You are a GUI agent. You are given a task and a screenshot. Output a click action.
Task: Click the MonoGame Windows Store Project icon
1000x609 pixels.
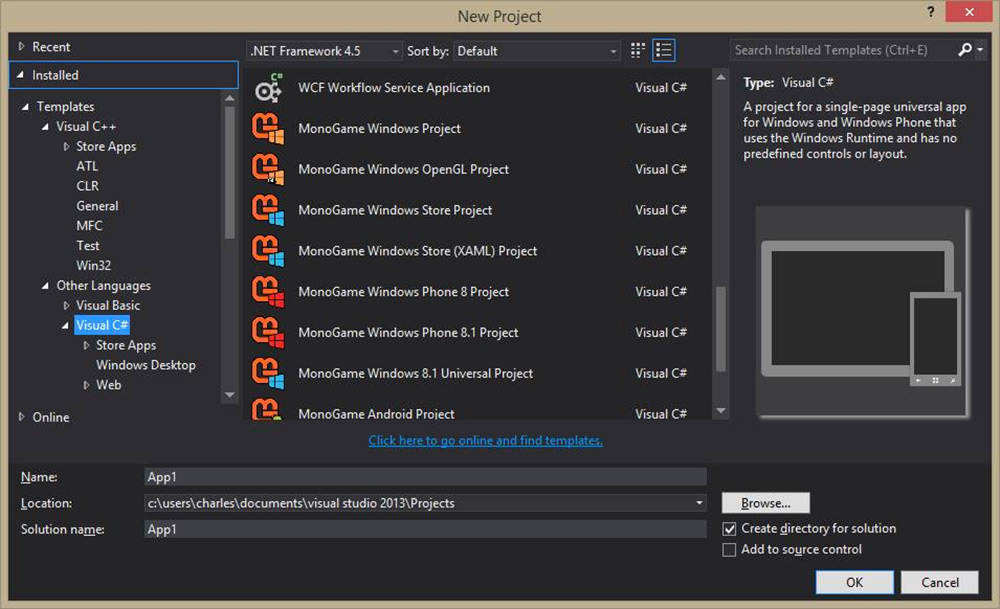coord(268,210)
